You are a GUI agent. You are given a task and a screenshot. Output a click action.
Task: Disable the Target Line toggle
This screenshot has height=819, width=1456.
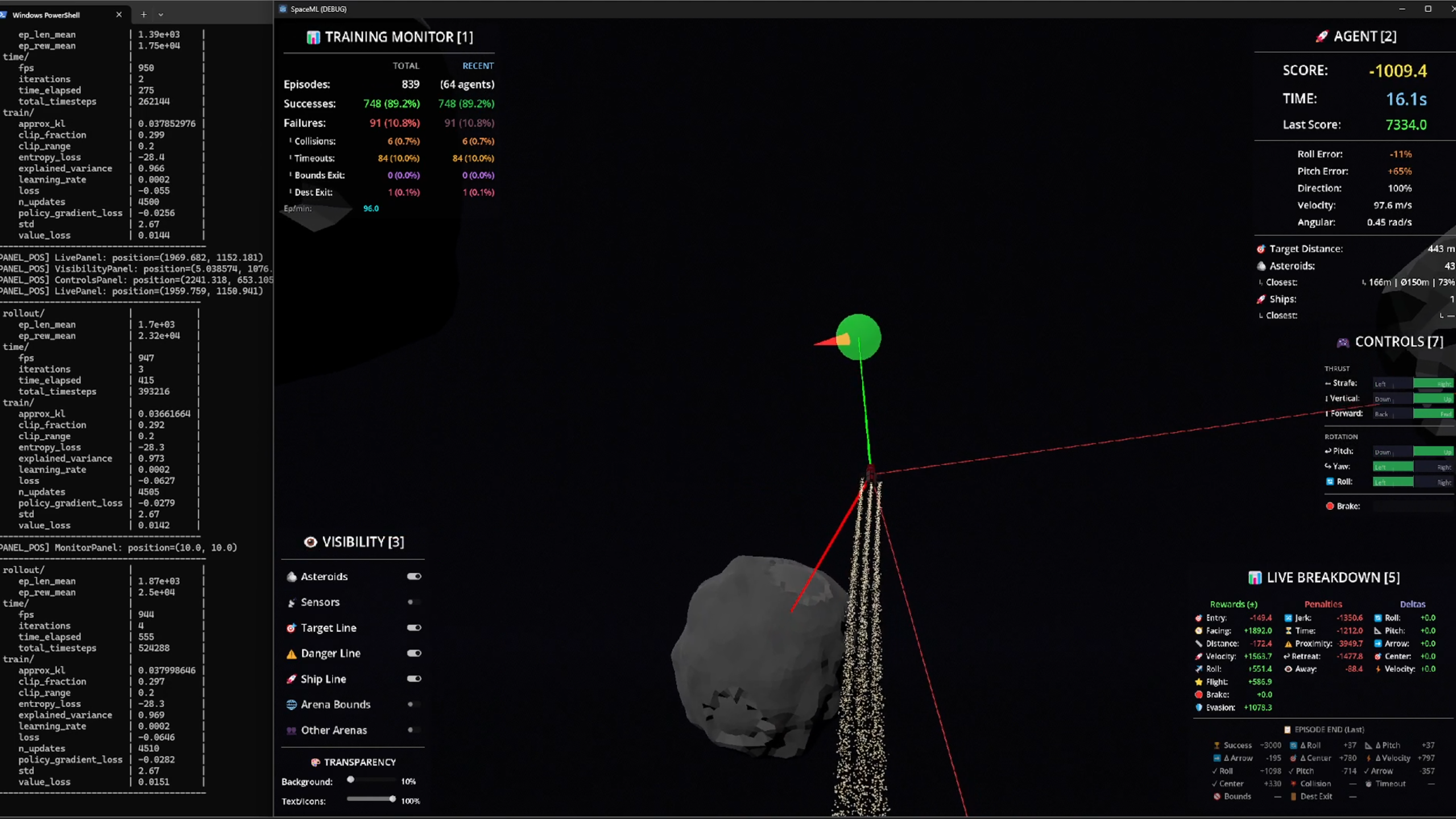[413, 628]
